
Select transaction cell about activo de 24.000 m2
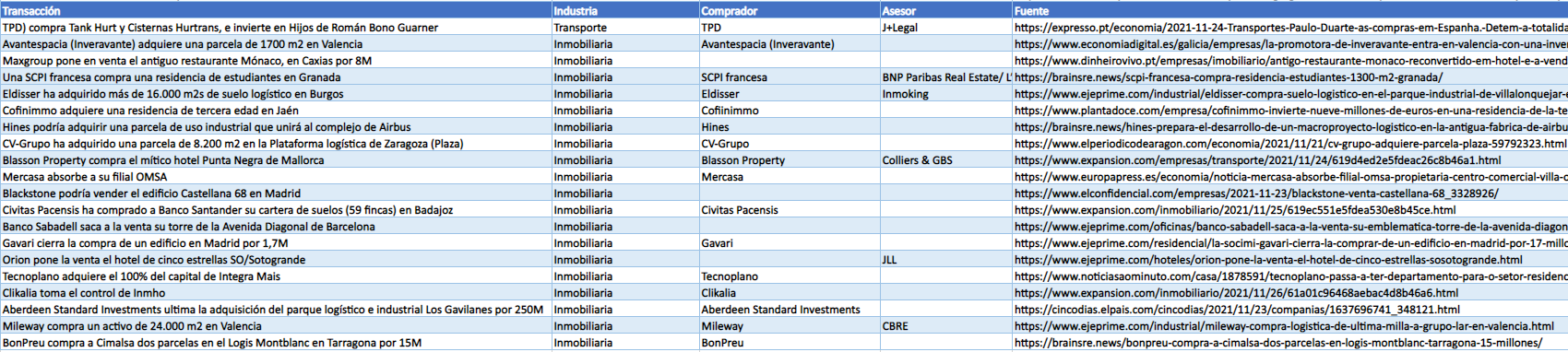[x=276, y=326]
